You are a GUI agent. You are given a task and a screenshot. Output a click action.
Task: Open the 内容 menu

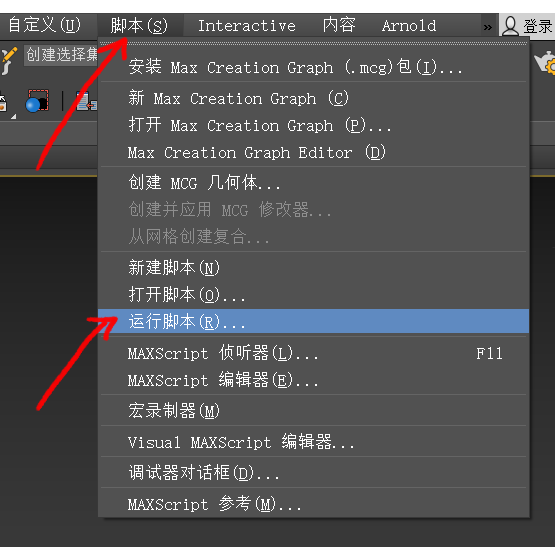339,25
